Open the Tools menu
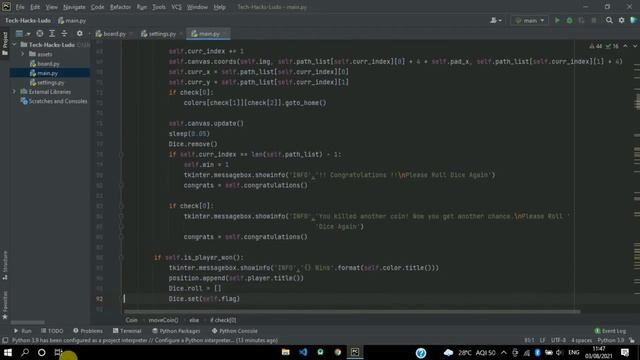Screen dimensions: 640x360 (x=159, y=7)
